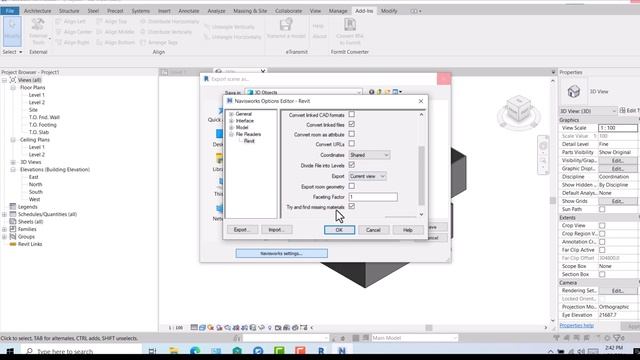This screenshot has width=640, height=360.
Task: Toggle Section Box checkbox in Properties
Action: 602,274
